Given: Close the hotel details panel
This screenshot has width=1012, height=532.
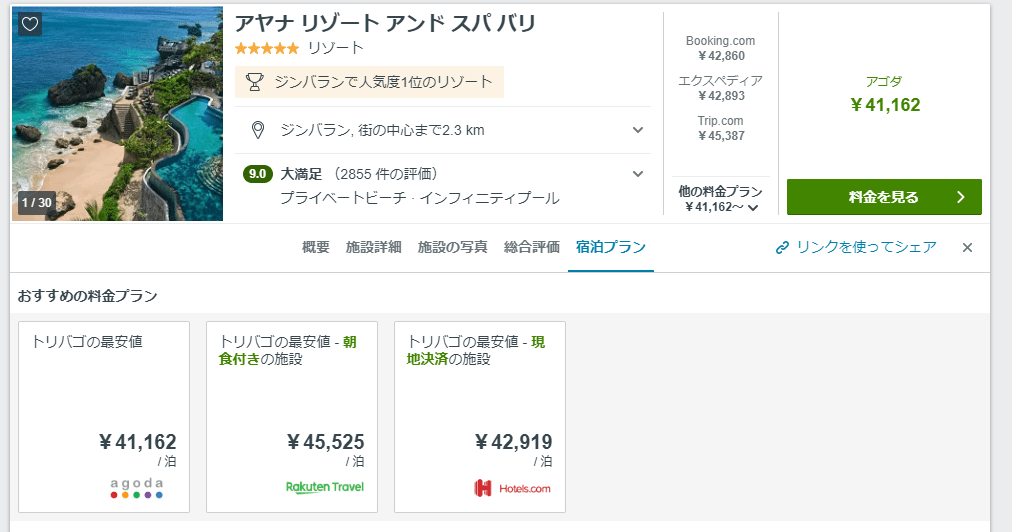Looking at the screenshot, I should tap(967, 247).
